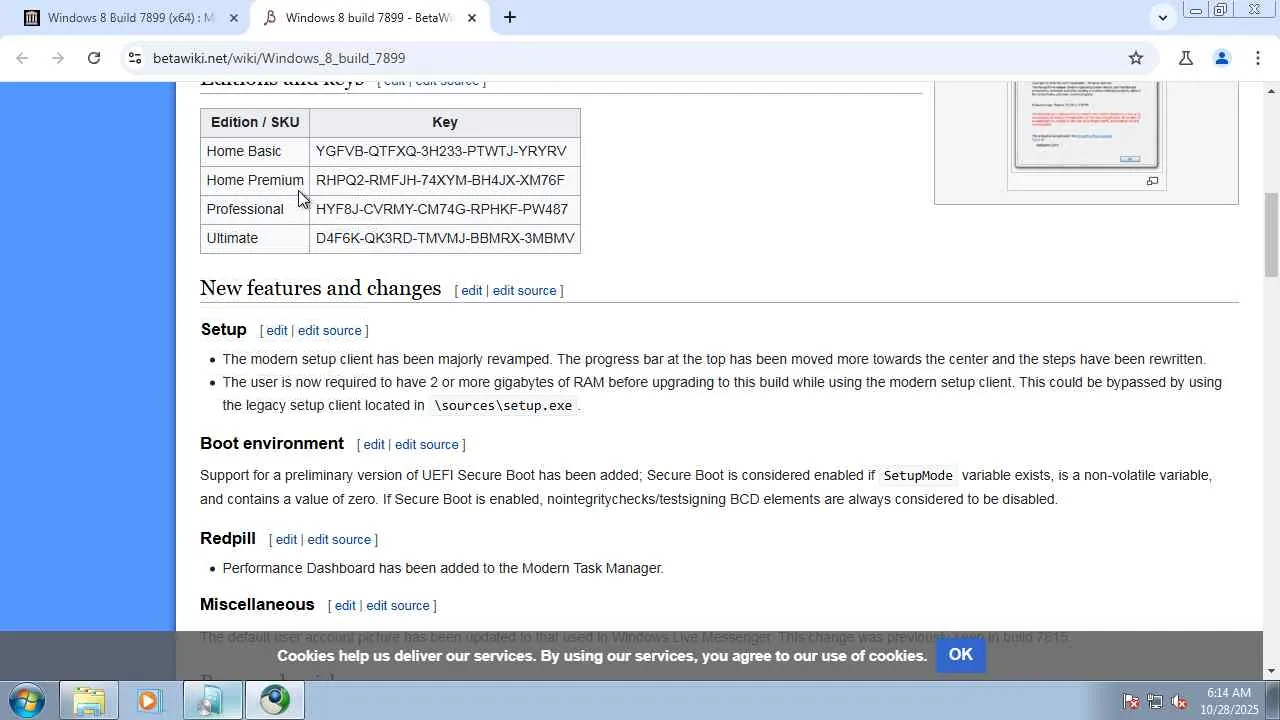The width and height of the screenshot is (1280, 720).
Task: Click the scrollbar up arrow
Action: 1271,90
